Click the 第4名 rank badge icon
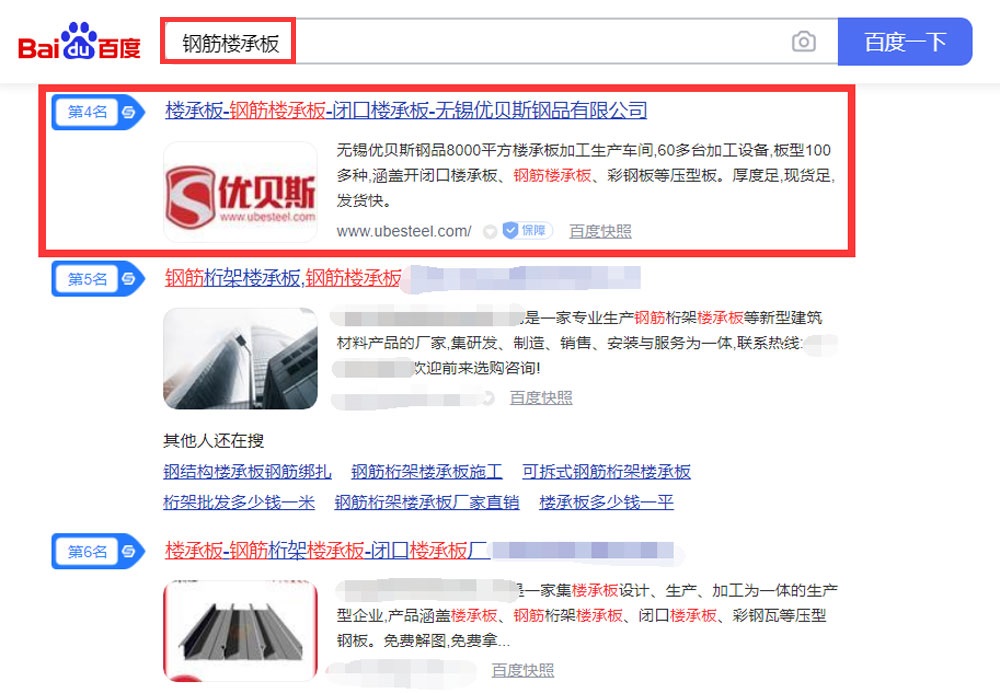 point(98,112)
